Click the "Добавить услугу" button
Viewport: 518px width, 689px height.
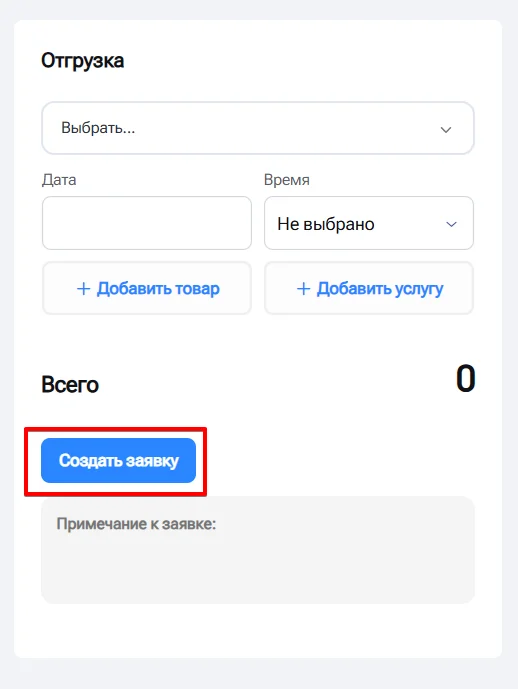click(x=369, y=288)
